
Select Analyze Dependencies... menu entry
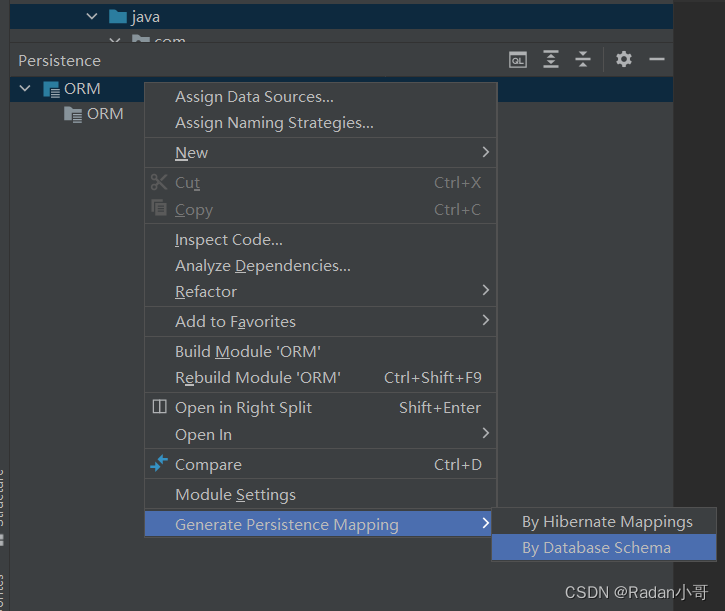point(320,266)
